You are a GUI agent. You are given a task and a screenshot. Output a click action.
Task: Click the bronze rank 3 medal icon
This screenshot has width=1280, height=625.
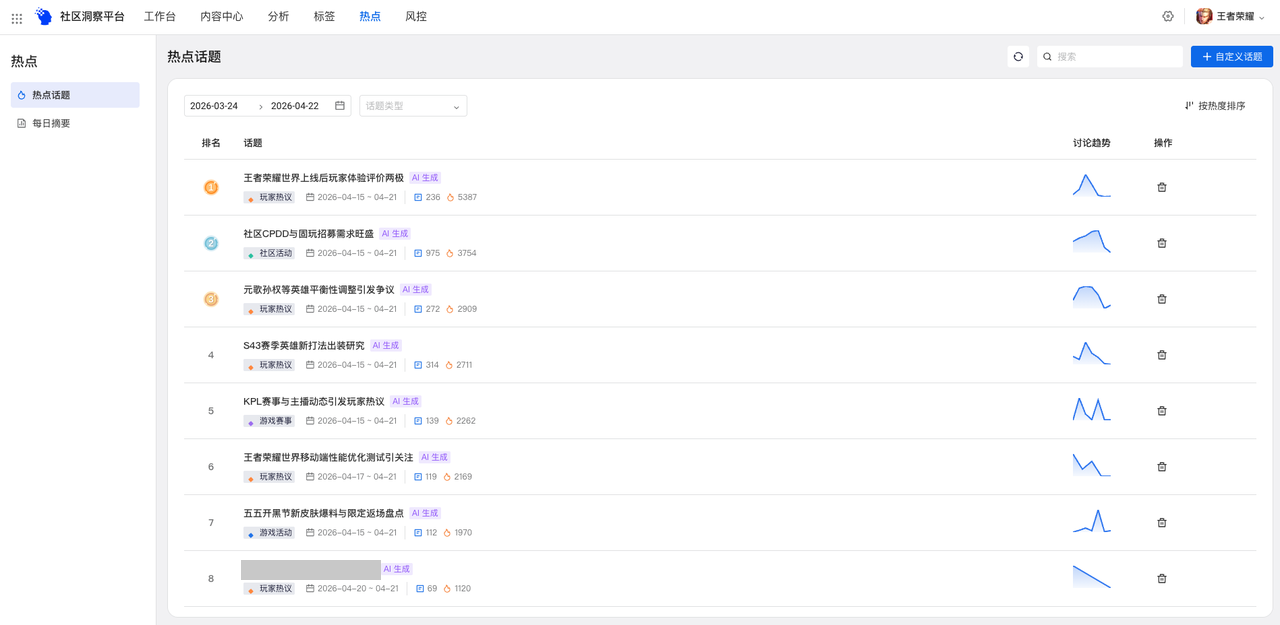pos(211,299)
